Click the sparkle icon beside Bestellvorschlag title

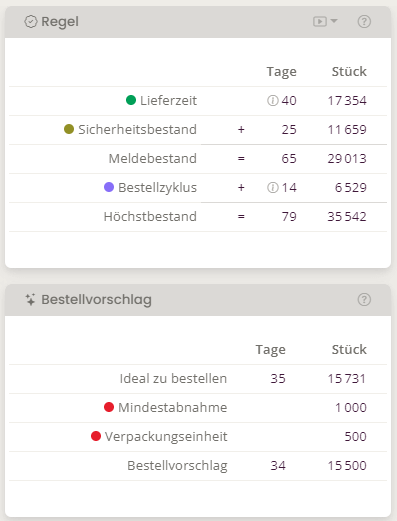point(30,300)
